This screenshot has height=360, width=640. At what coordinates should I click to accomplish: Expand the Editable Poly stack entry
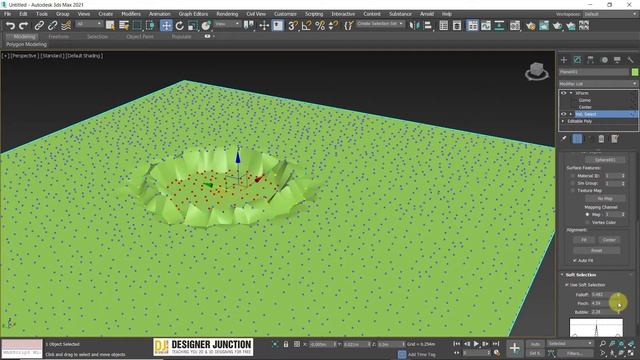(x=563, y=121)
